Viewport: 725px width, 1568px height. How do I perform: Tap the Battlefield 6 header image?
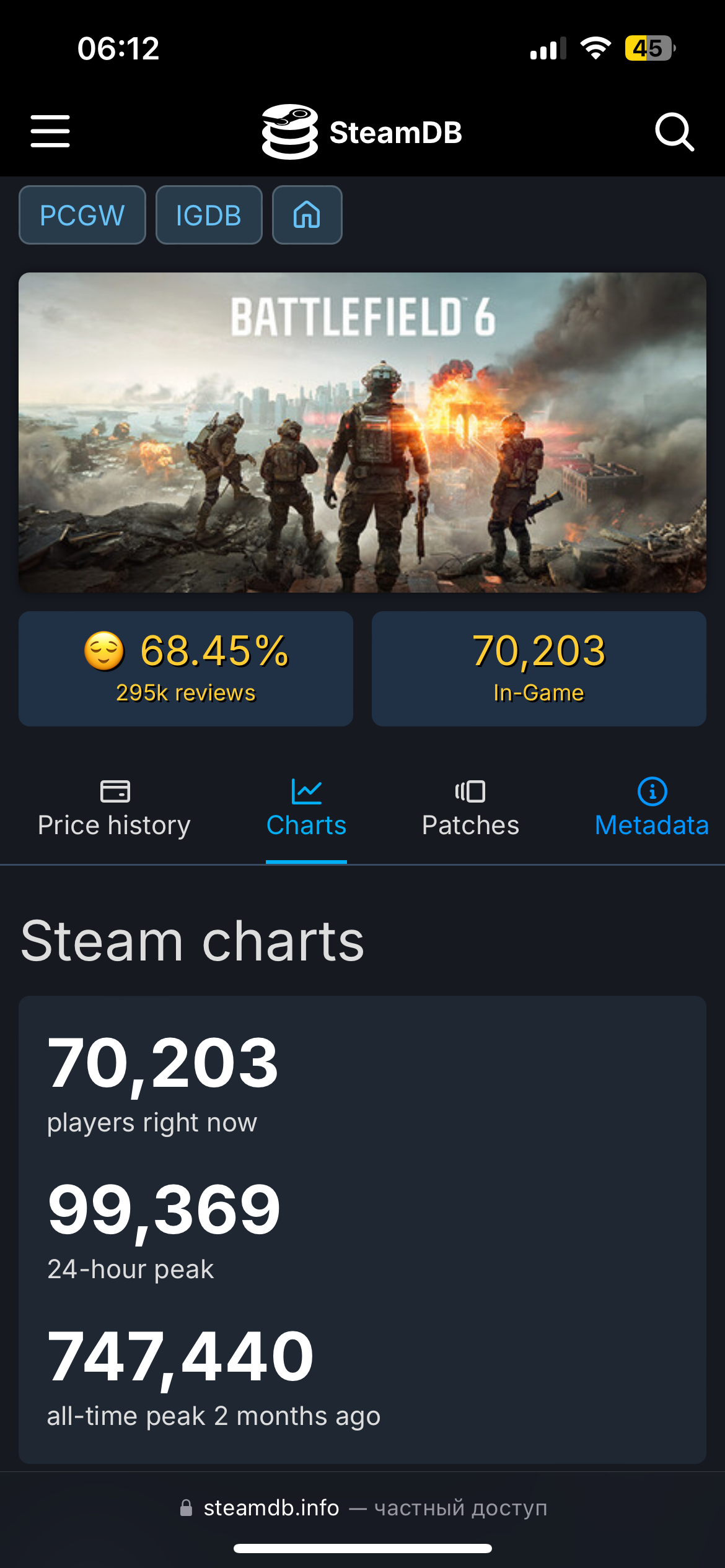point(362,432)
